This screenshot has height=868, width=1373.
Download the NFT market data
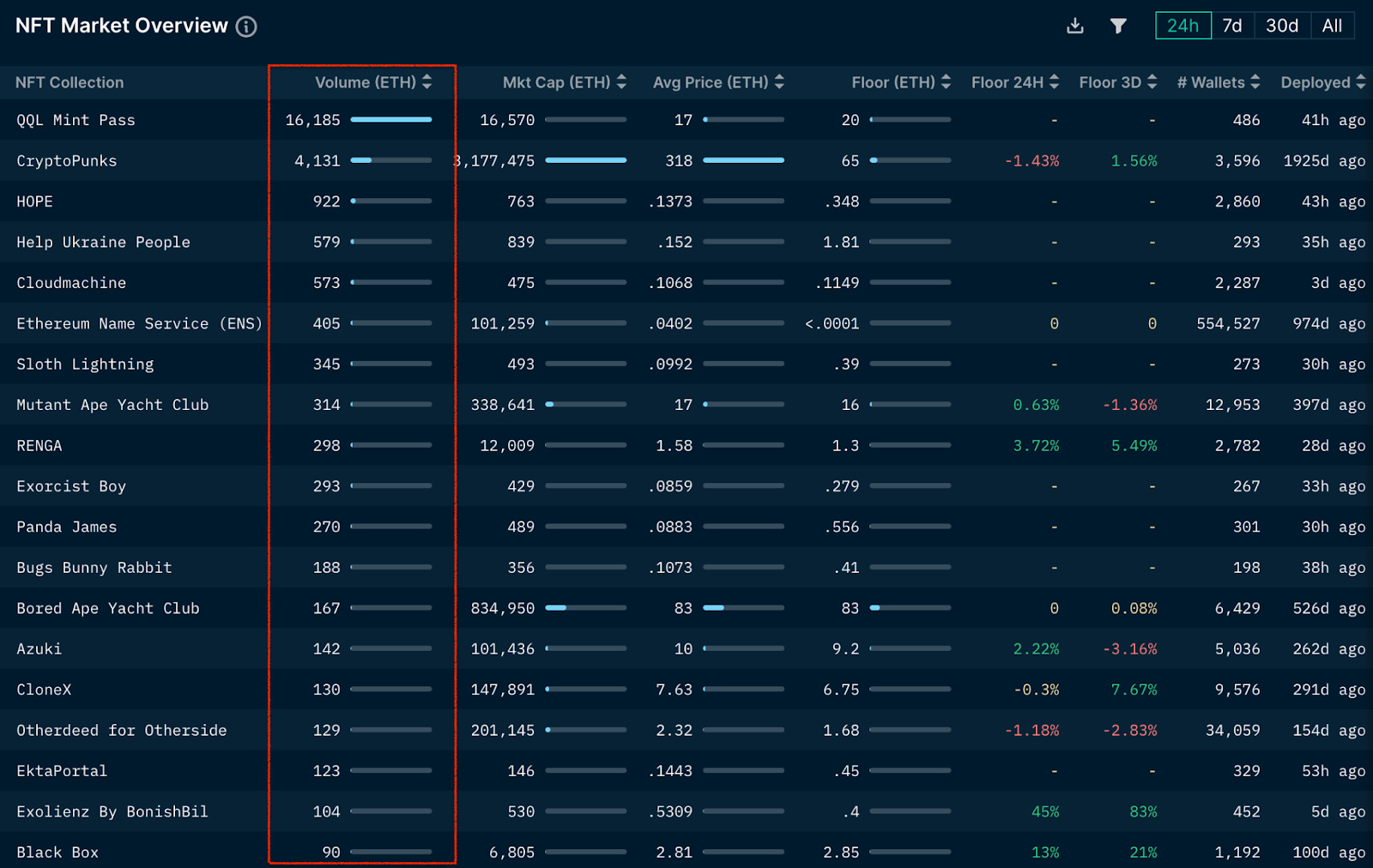click(x=1075, y=26)
